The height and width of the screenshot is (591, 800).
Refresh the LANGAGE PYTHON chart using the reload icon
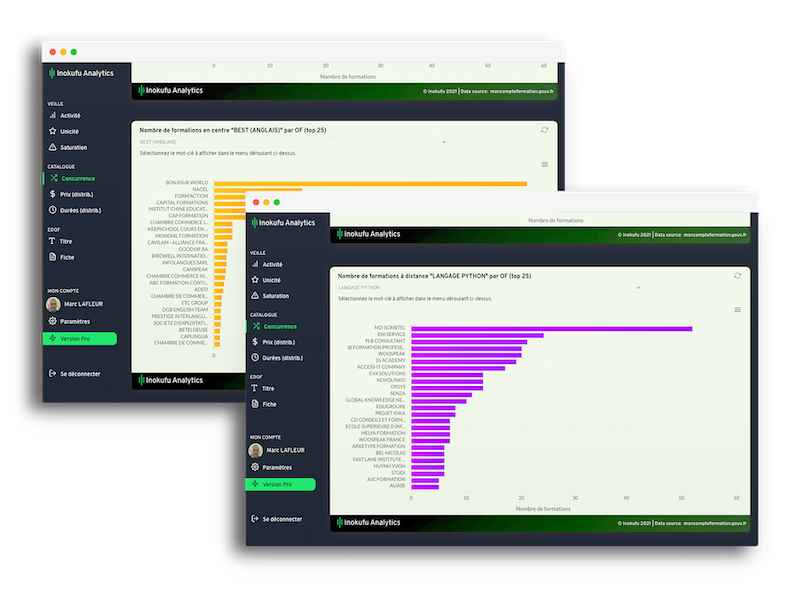pyautogui.click(x=737, y=275)
